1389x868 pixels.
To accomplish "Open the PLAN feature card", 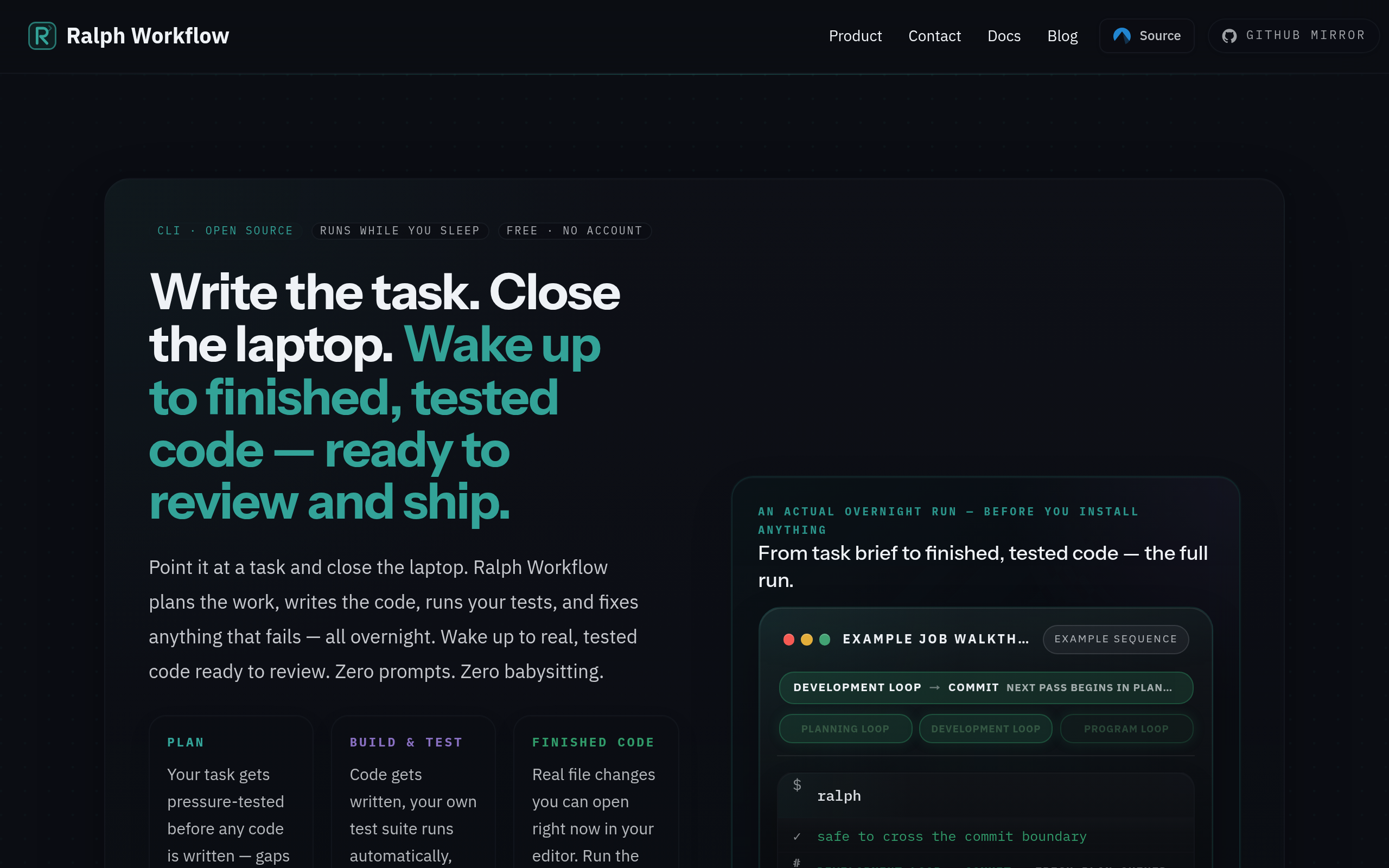I will point(231,792).
